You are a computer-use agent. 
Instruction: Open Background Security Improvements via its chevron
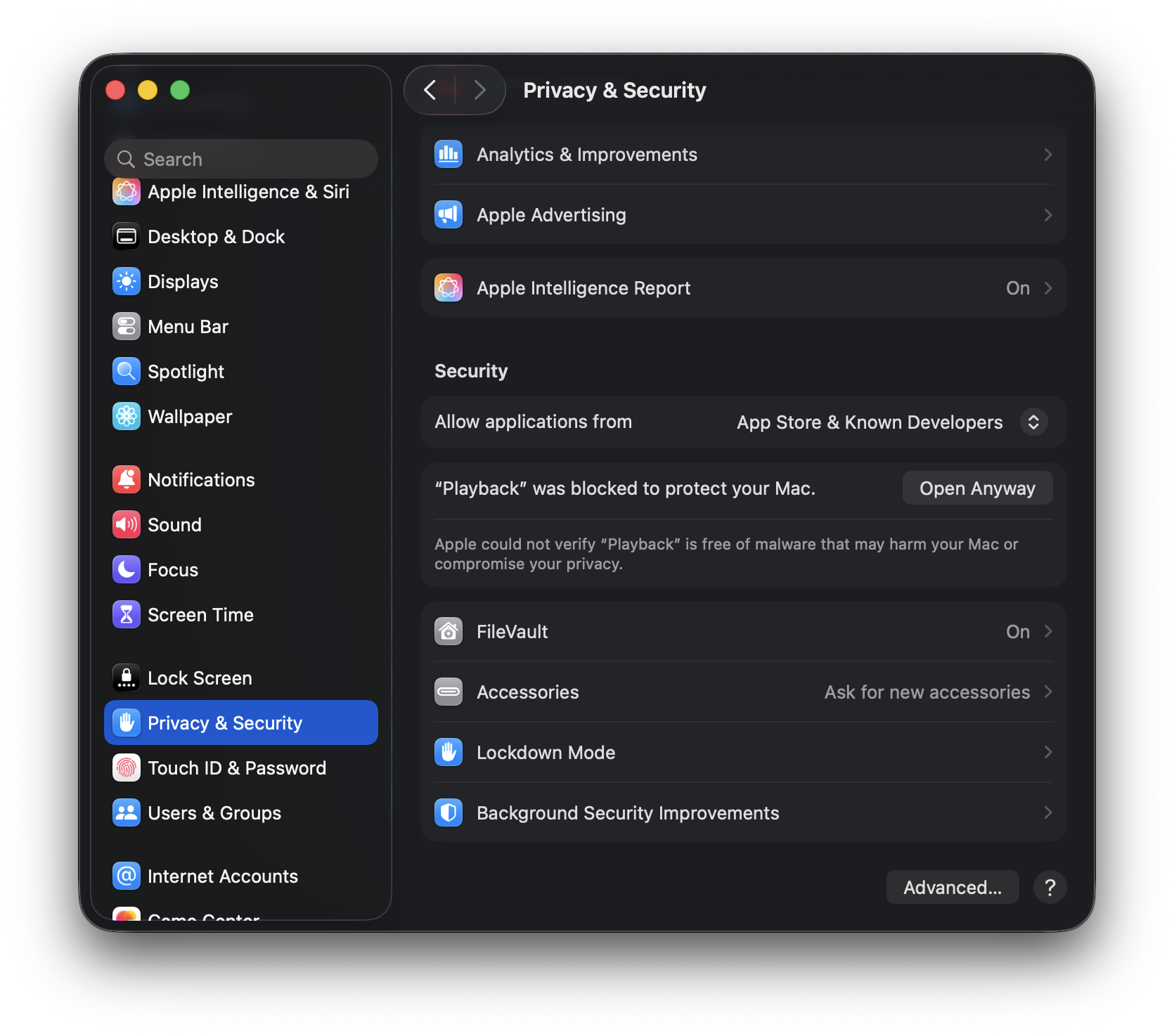click(1047, 813)
